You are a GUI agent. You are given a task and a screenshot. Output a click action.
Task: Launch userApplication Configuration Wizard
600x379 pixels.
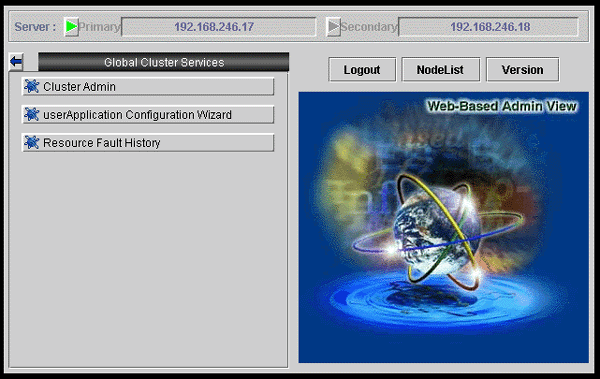point(148,114)
